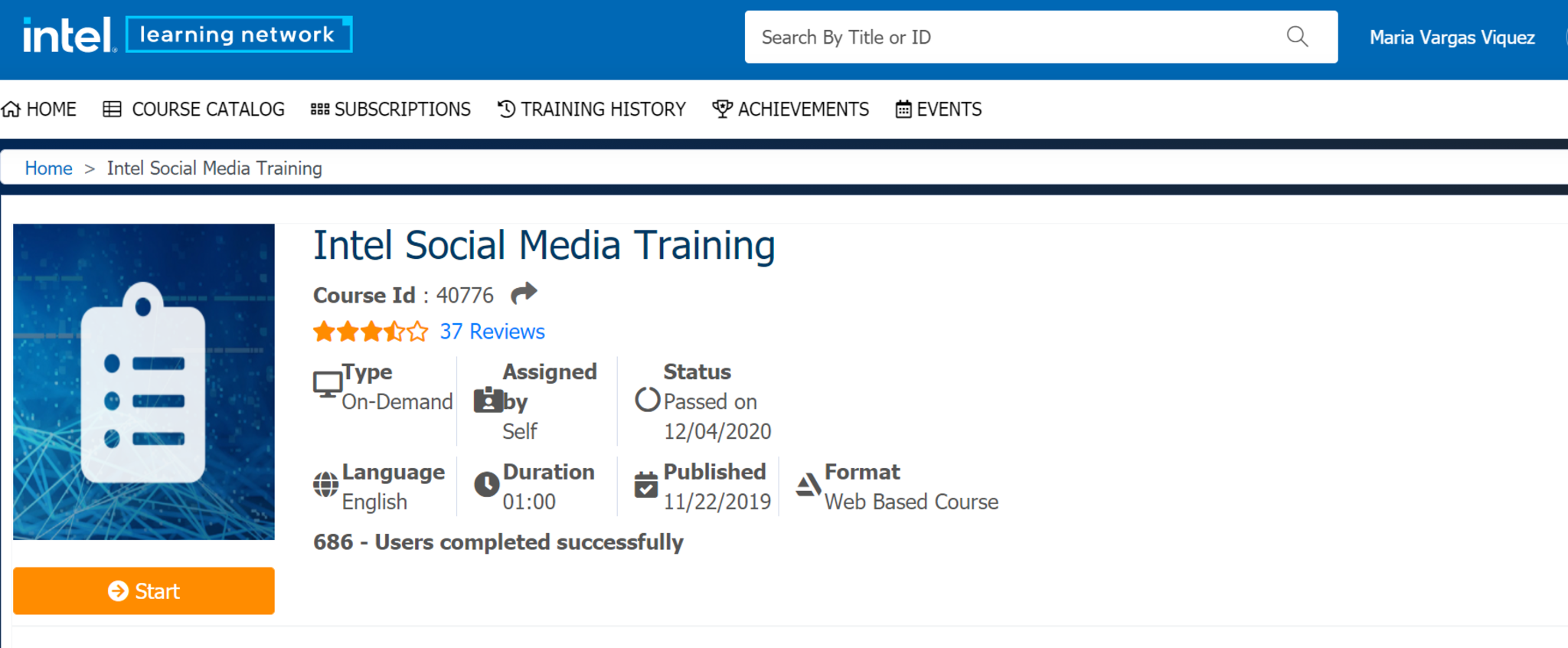Click the share arrow beside Course Id

point(524,293)
